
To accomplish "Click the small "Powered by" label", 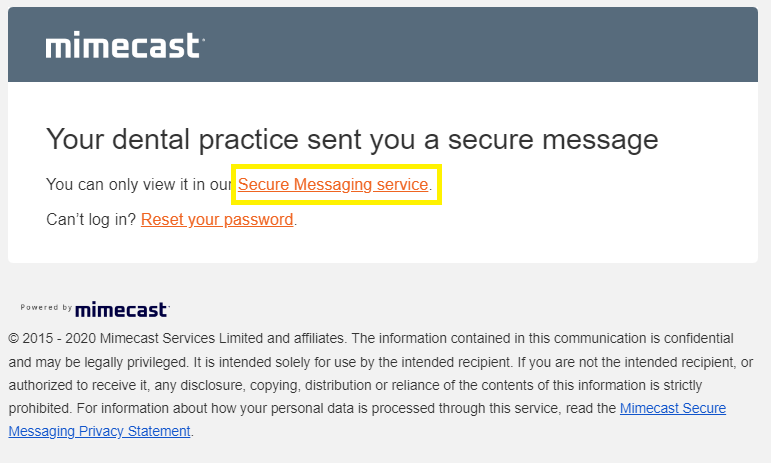I will tap(46, 308).
